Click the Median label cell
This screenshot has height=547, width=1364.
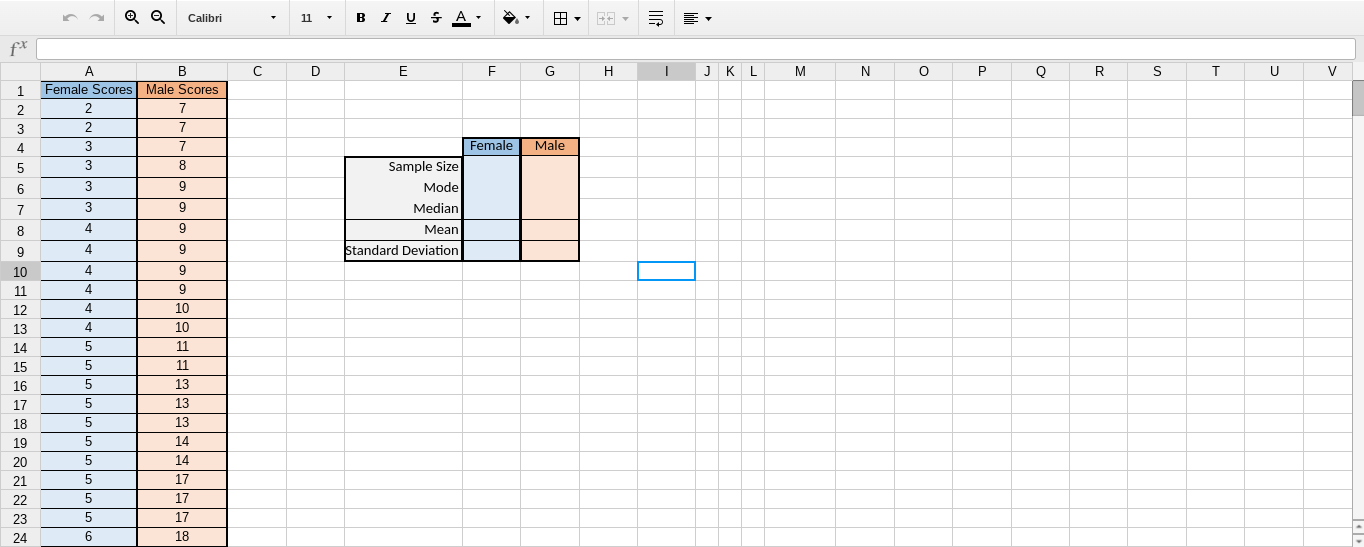click(403, 209)
